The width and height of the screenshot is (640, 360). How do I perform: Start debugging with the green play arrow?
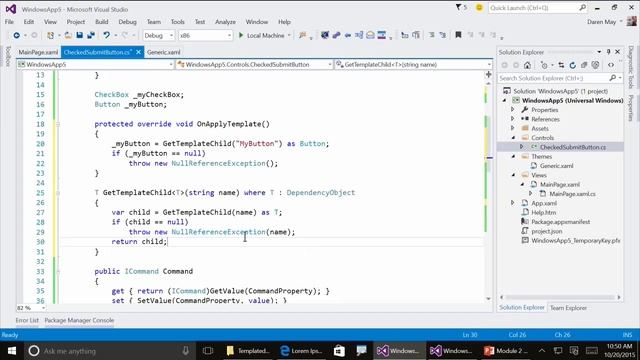[x=241, y=36]
